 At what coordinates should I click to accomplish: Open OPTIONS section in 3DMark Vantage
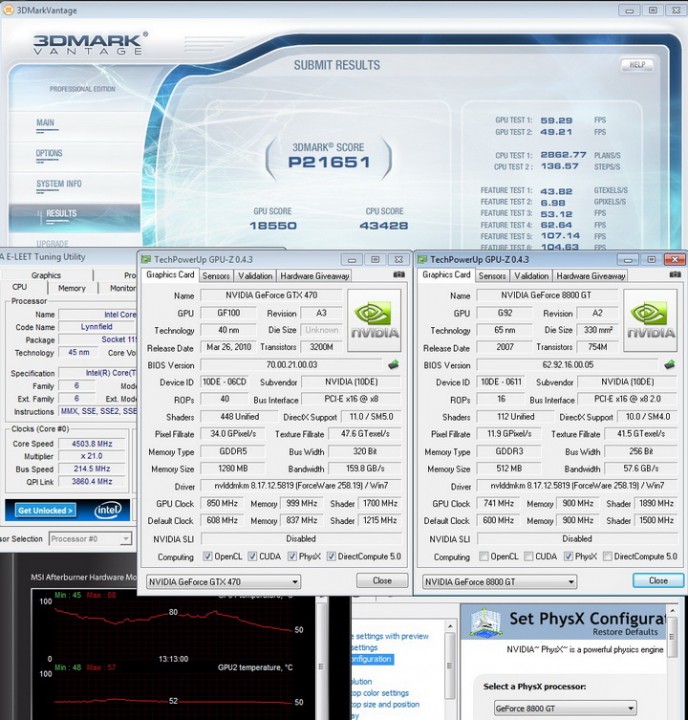49,153
